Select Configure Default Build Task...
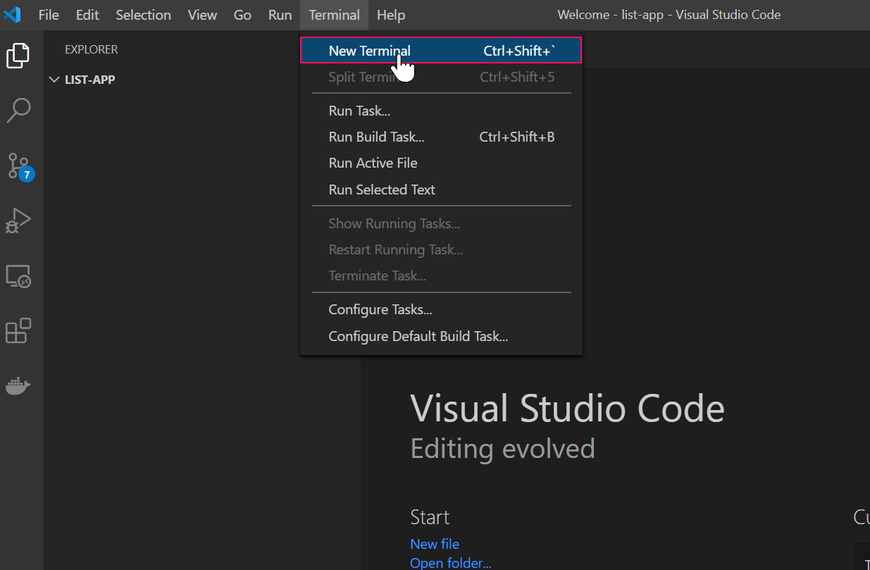The width and height of the screenshot is (870, 570). 441,336
